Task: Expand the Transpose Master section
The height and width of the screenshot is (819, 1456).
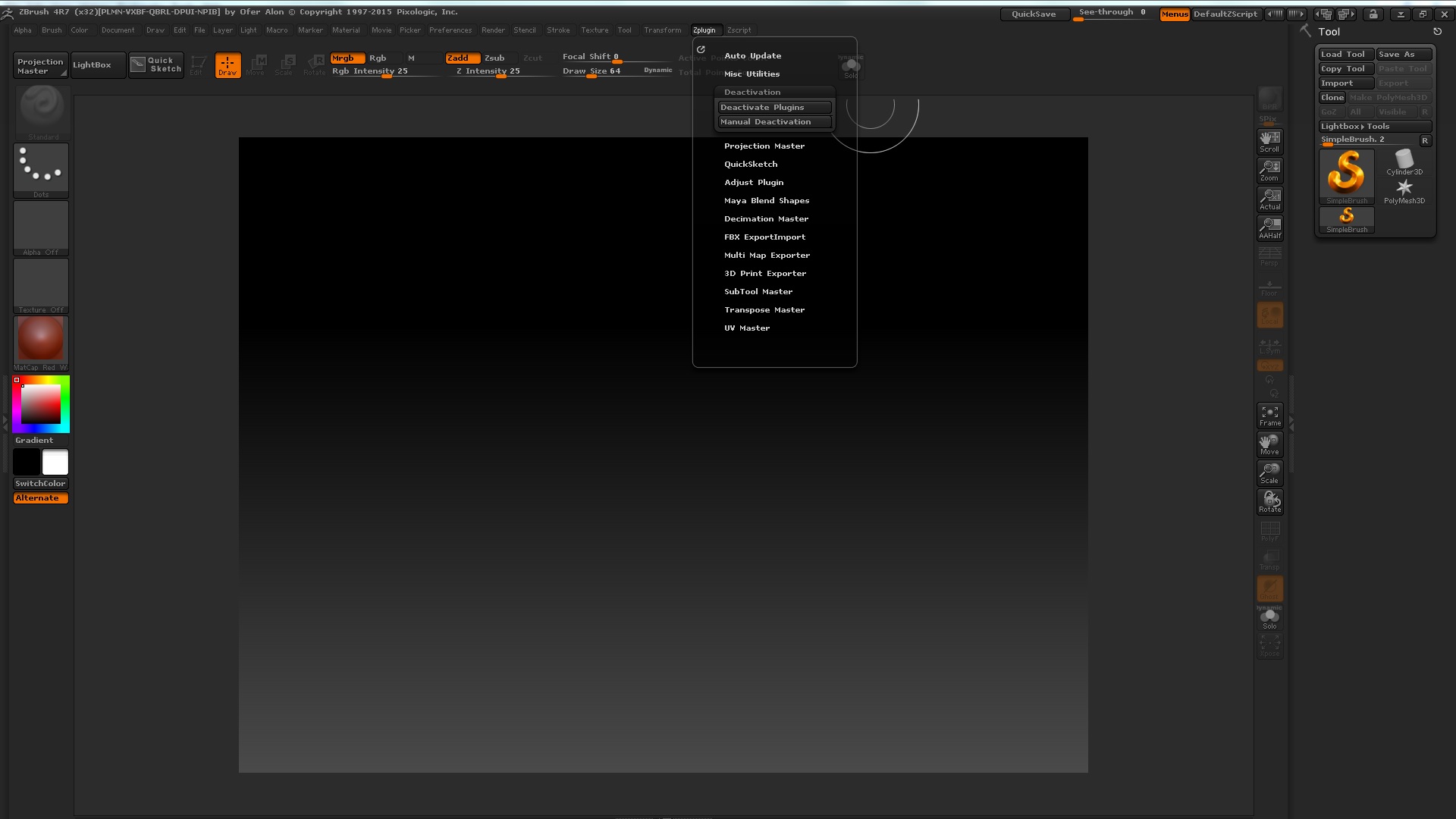Action: [764, 310]
